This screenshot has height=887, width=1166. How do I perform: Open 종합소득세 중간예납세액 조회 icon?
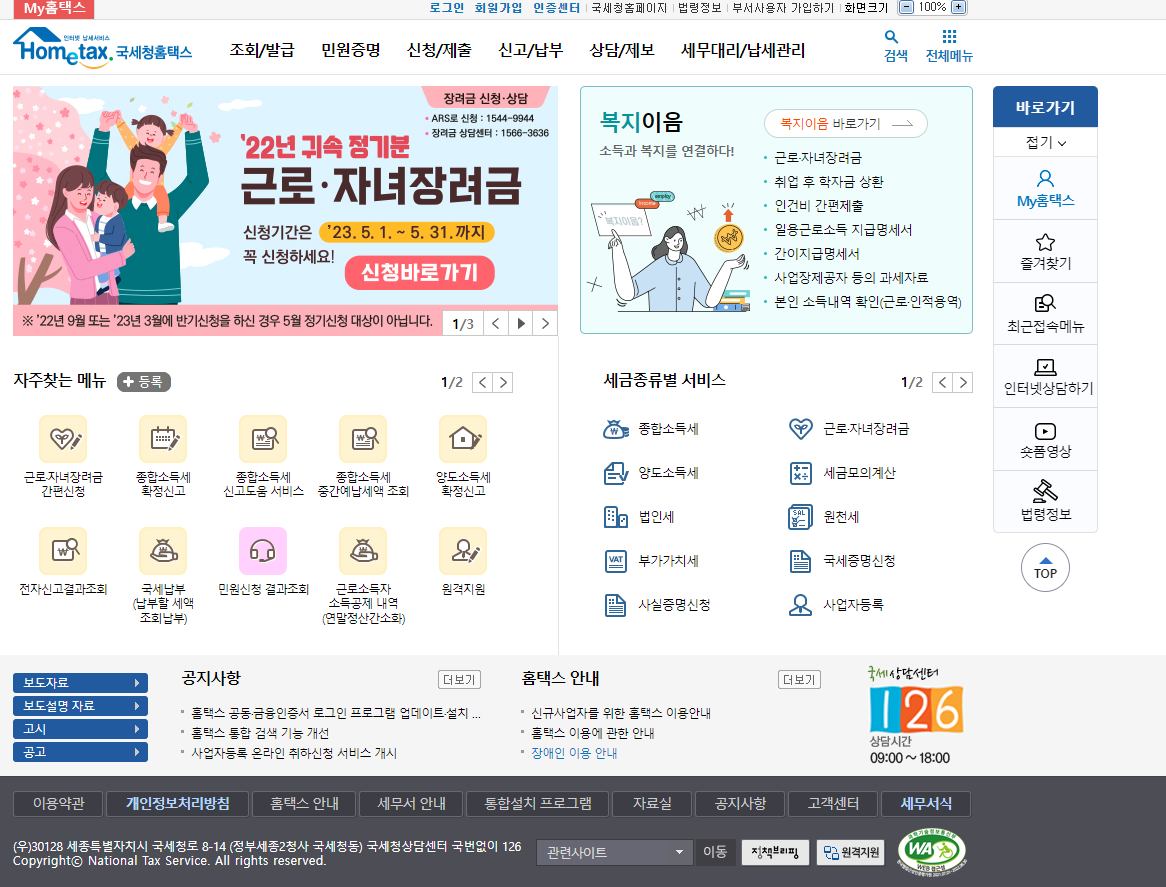point(363,439)
